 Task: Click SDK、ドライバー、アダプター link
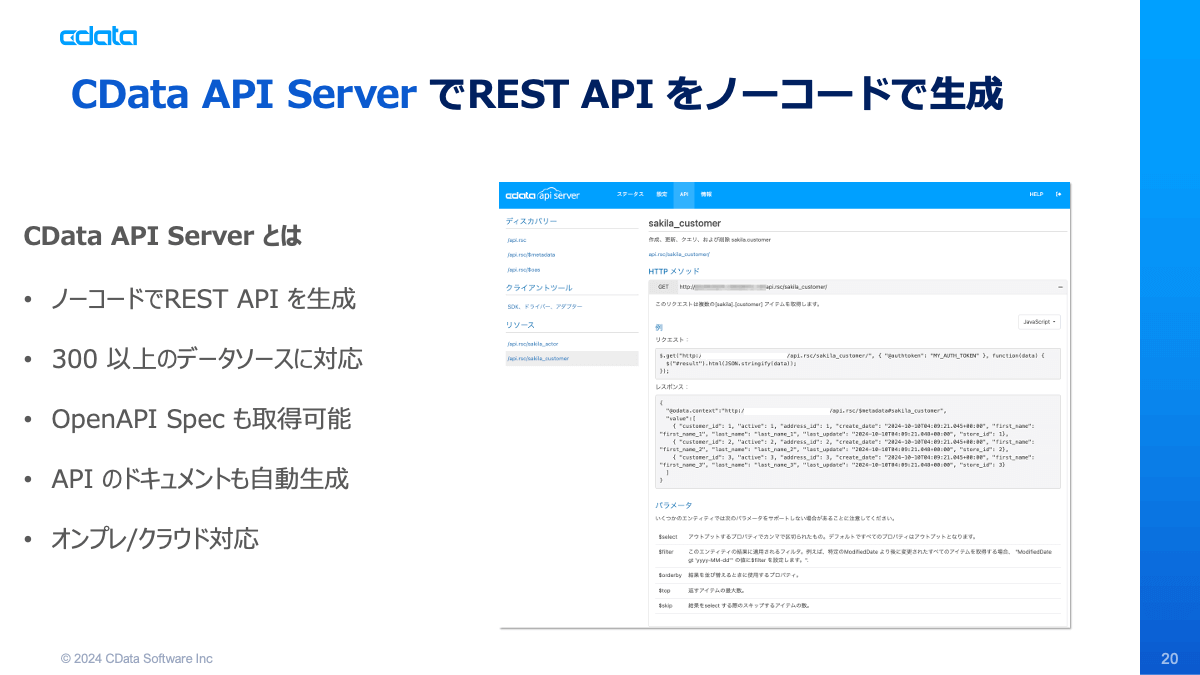point(545,306)
